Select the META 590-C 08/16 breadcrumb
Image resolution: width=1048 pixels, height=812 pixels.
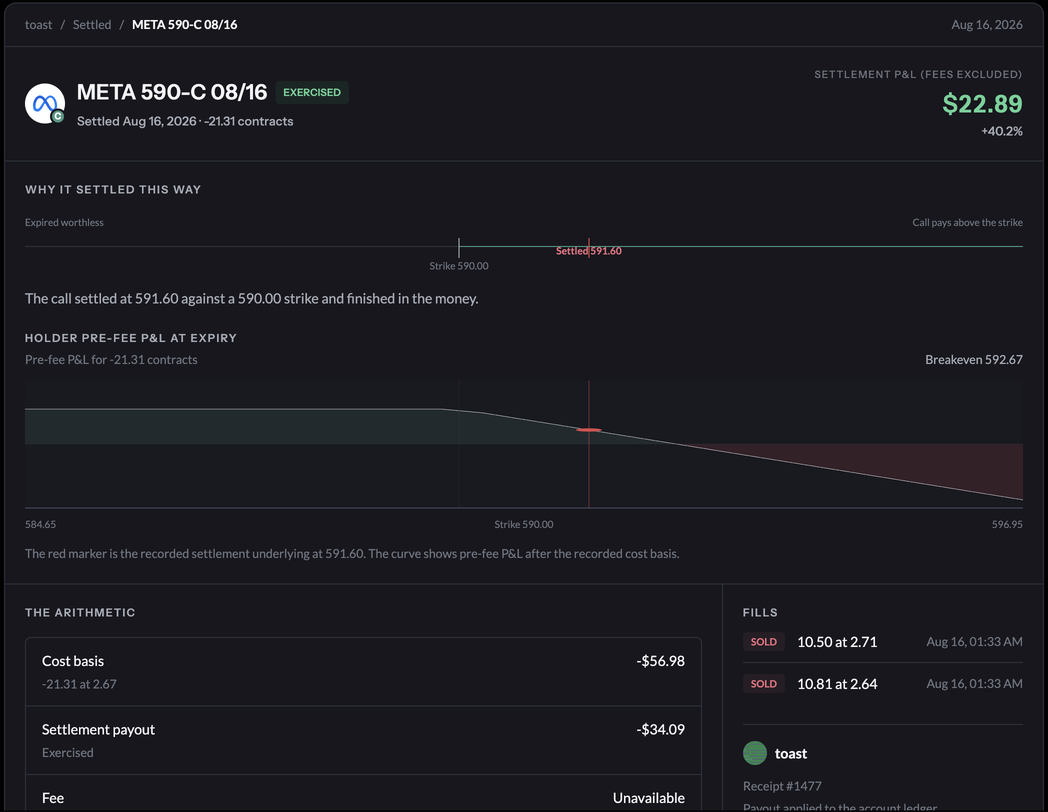(x=184, y=25)
